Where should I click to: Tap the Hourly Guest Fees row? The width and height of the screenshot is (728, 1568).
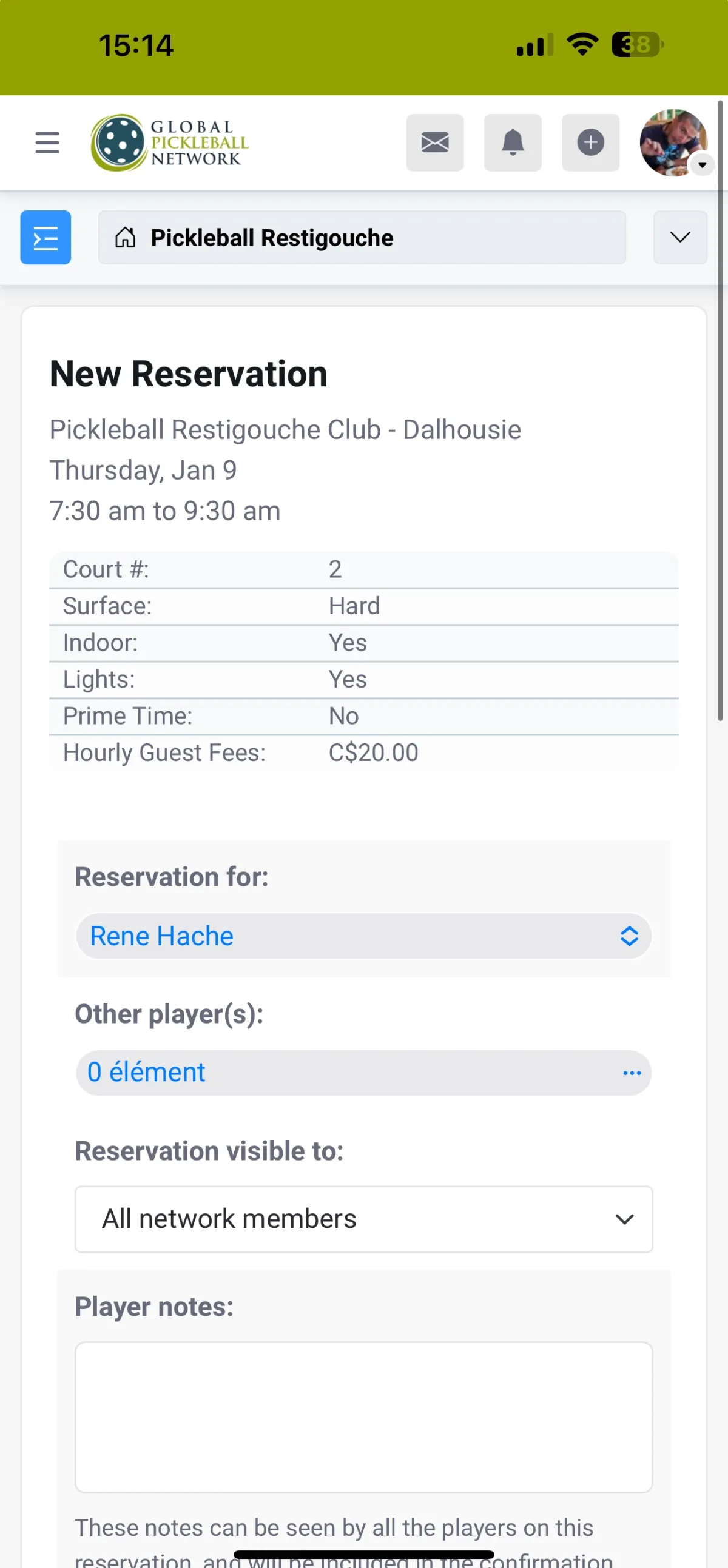tap(363, 752)
